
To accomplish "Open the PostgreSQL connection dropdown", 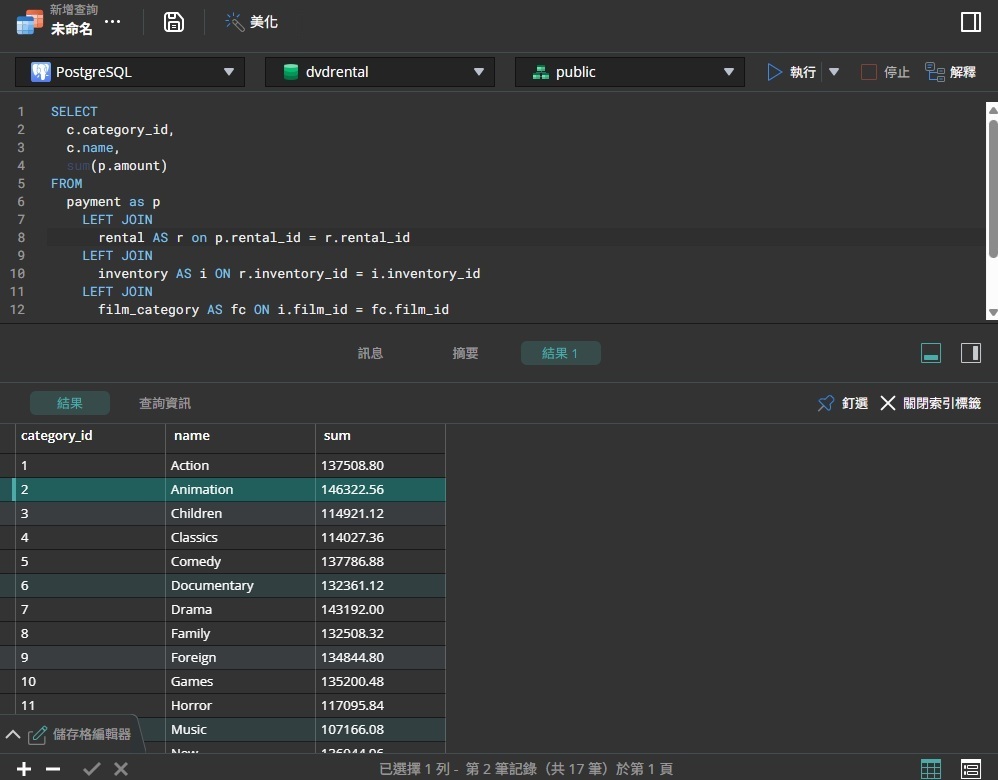I will [x=129, y=71].
